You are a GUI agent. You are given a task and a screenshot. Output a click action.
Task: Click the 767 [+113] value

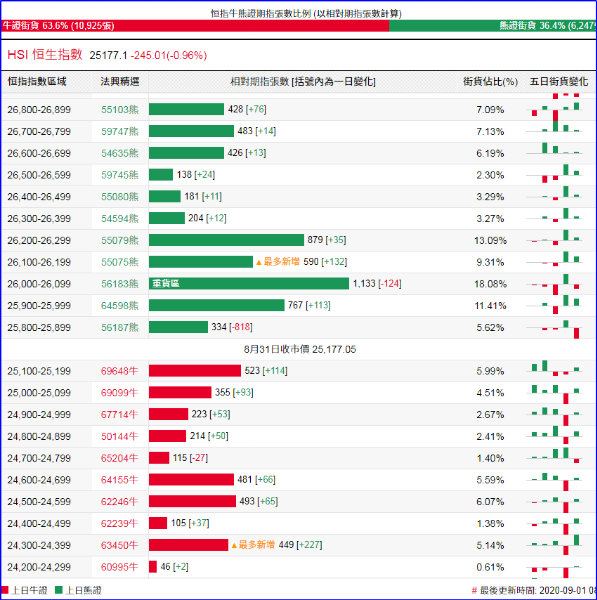pyautogui.click(x=309, y=305)
